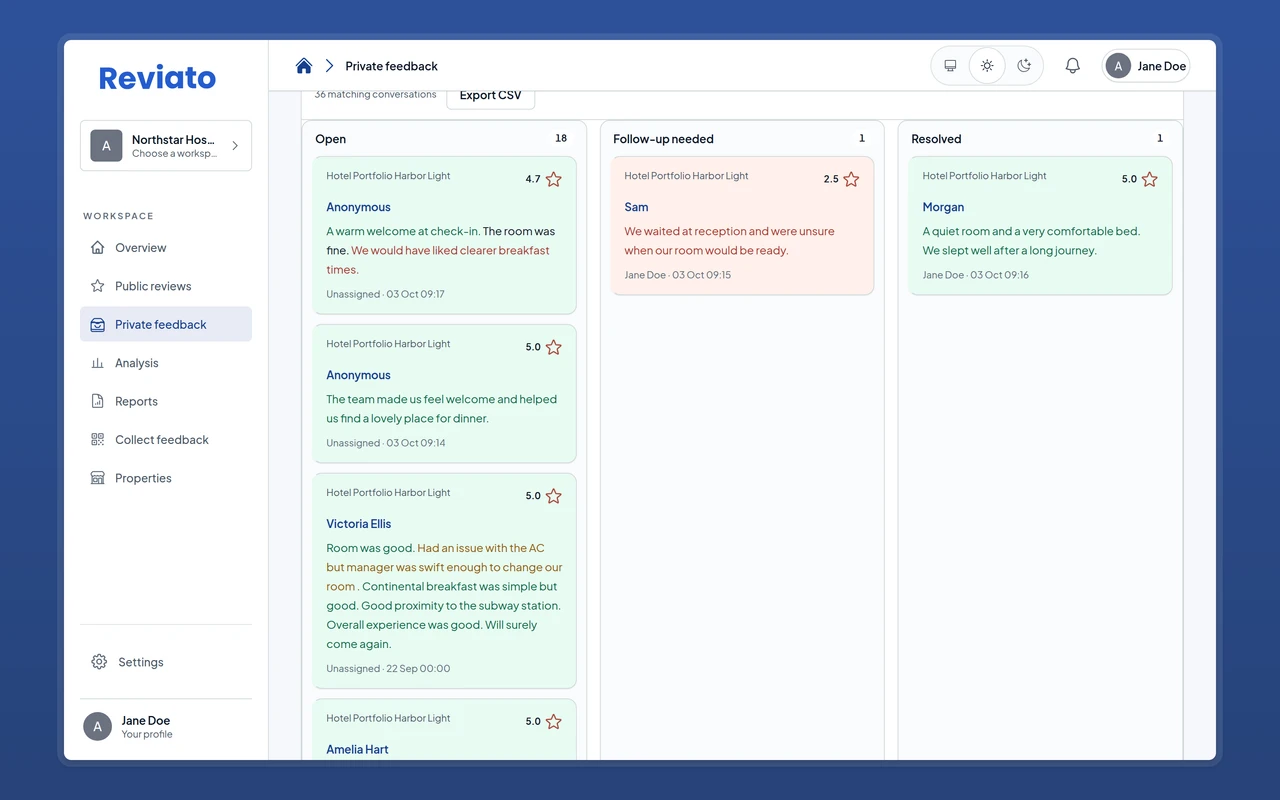Click Jane Doe Your profile link
The image size is (1280, 800).
(166, 727)
